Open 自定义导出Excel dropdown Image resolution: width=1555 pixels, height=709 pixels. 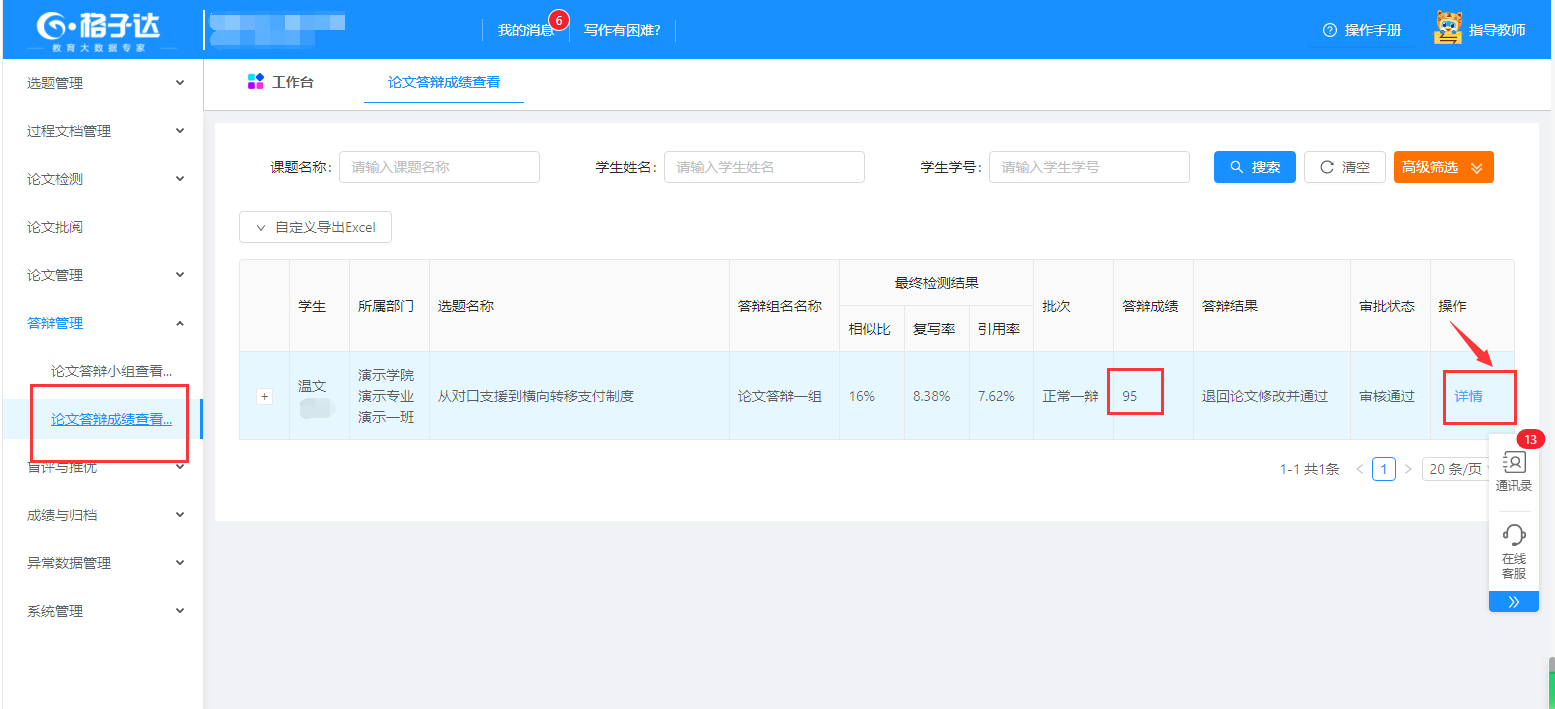pyautogui.click(x=315, y=227)
